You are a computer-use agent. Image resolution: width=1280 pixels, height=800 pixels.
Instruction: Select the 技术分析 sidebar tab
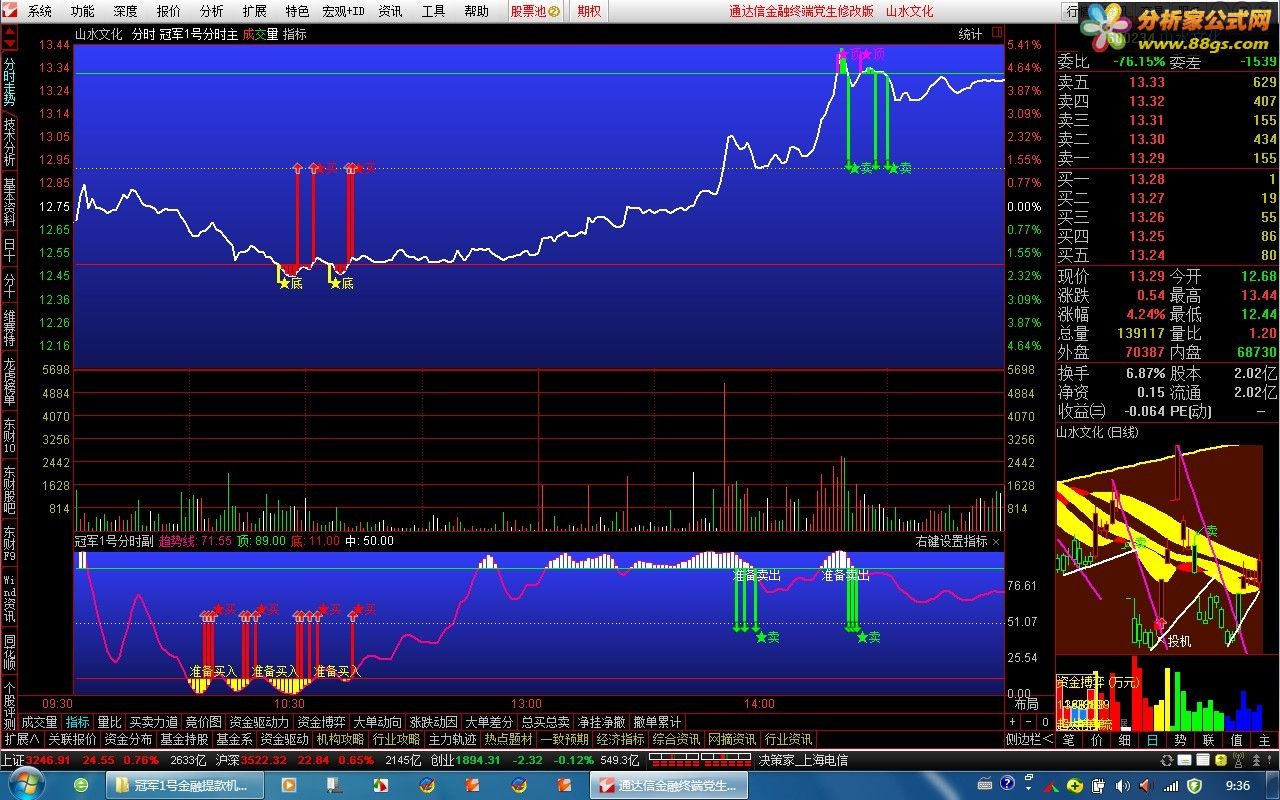(x=9, y=141)
